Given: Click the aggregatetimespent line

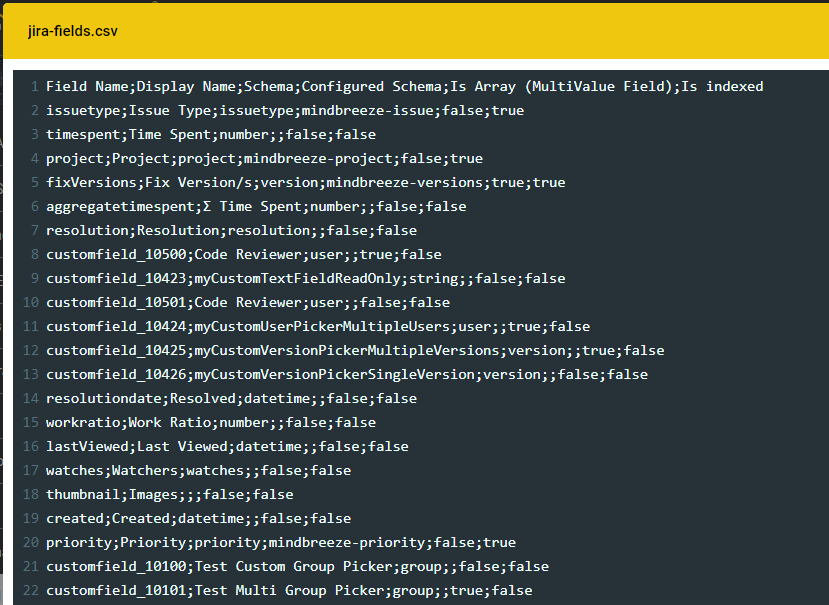Looking at the screenshot, I should [256, 207].
